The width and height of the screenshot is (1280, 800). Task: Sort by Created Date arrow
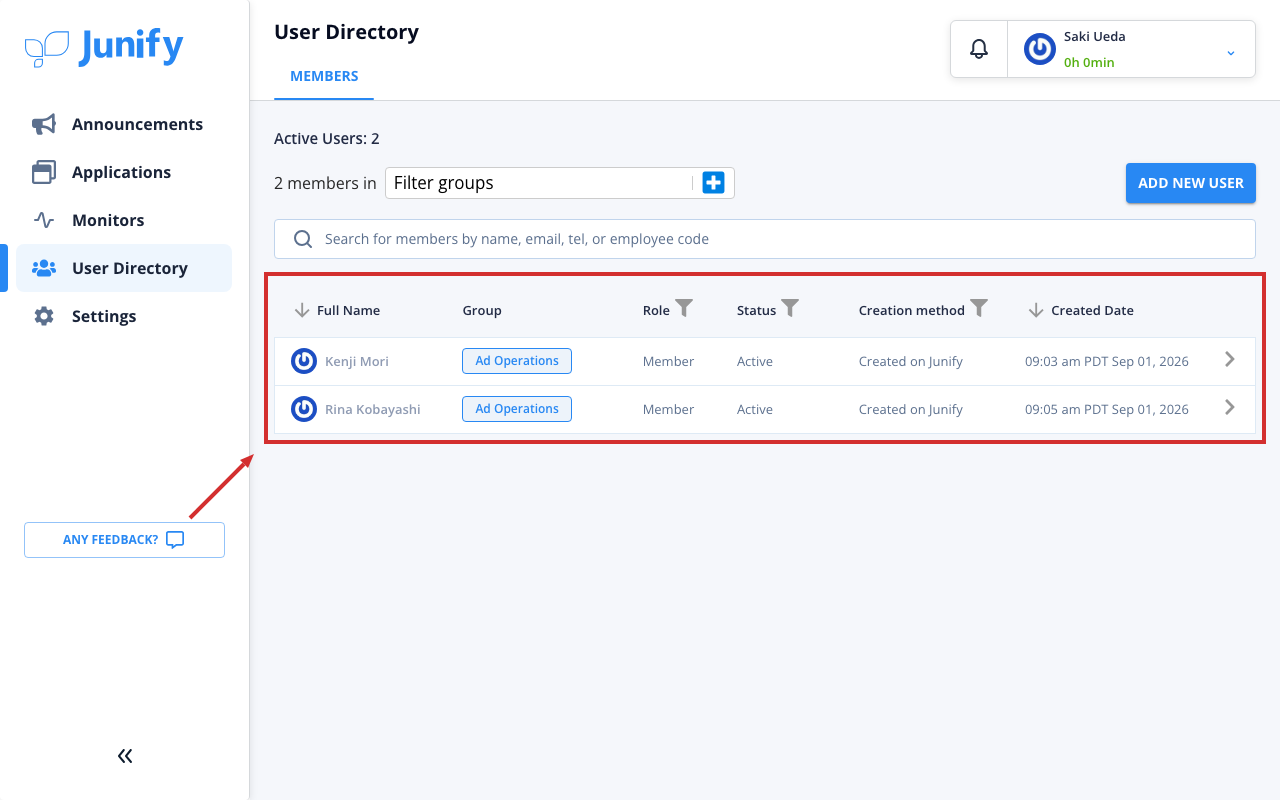[1036, 310]
